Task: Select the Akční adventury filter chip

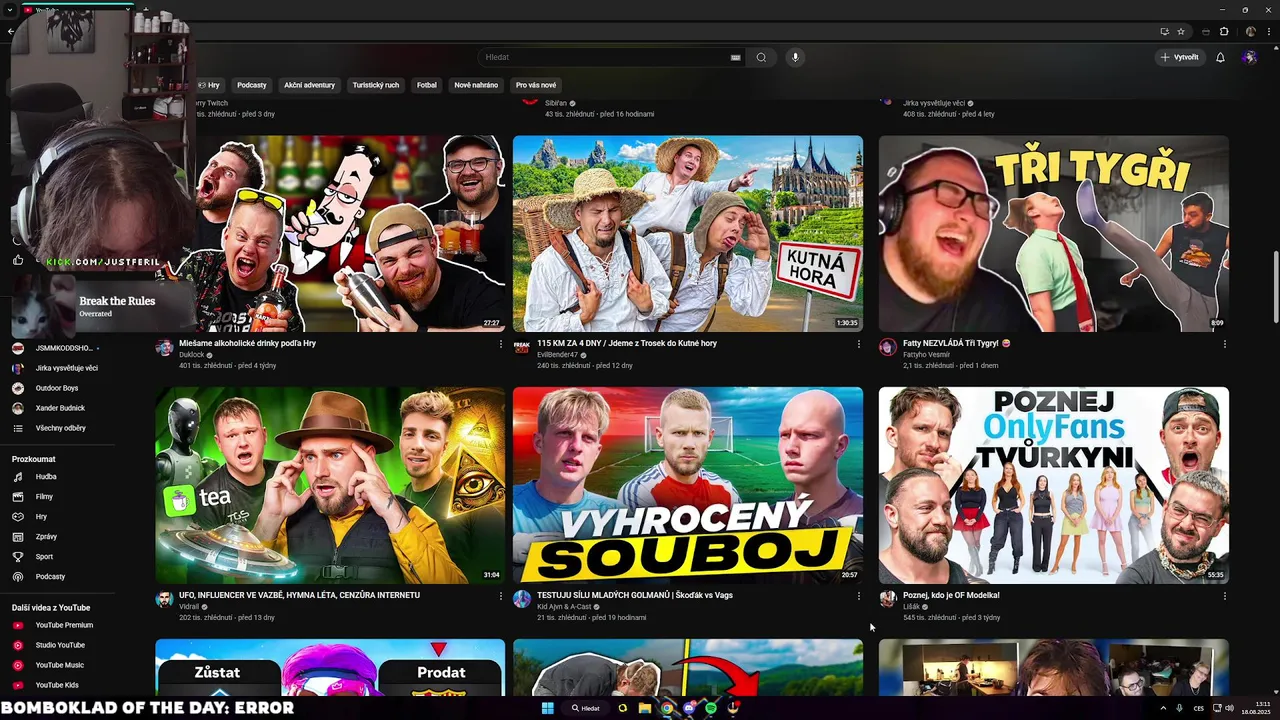Action: (309, 85)
